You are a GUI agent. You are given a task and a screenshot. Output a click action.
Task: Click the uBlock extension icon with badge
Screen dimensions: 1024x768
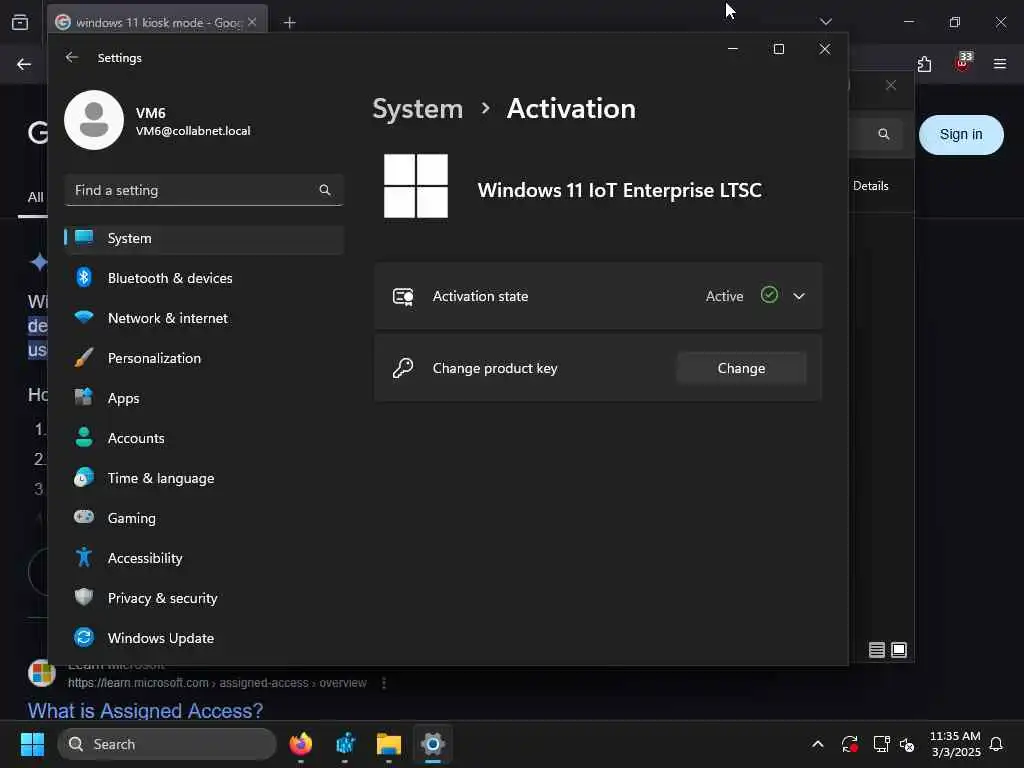point(963,63)
